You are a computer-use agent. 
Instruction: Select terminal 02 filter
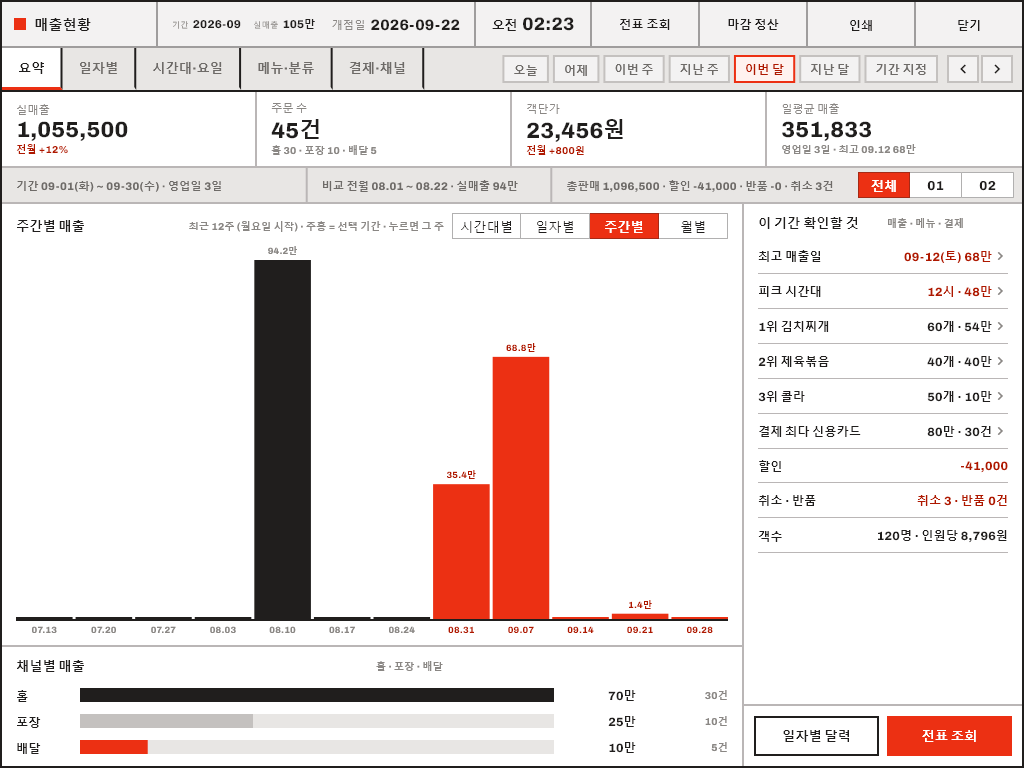(987, 185)
